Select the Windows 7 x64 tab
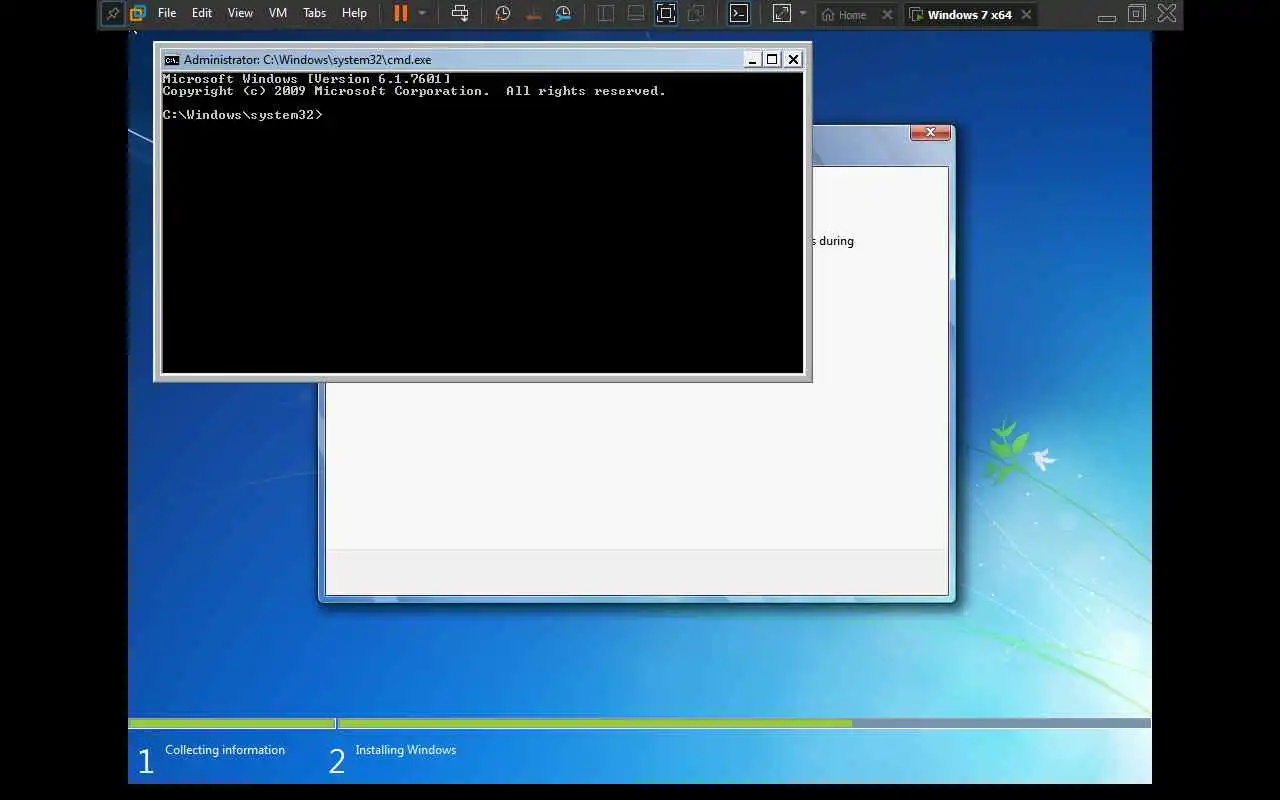 (960, 15)
